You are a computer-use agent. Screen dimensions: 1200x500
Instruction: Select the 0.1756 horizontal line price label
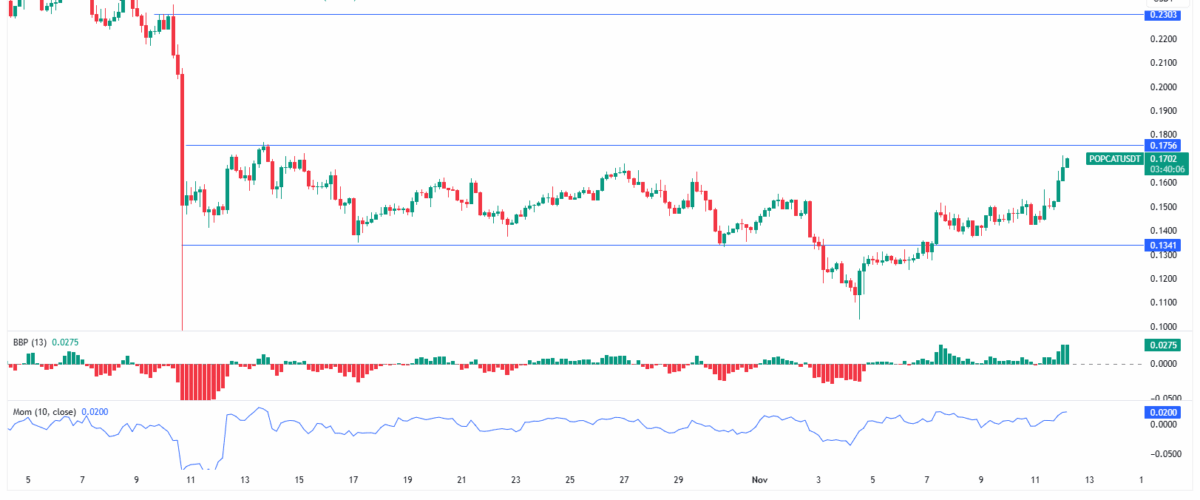tap(1163, 146)
